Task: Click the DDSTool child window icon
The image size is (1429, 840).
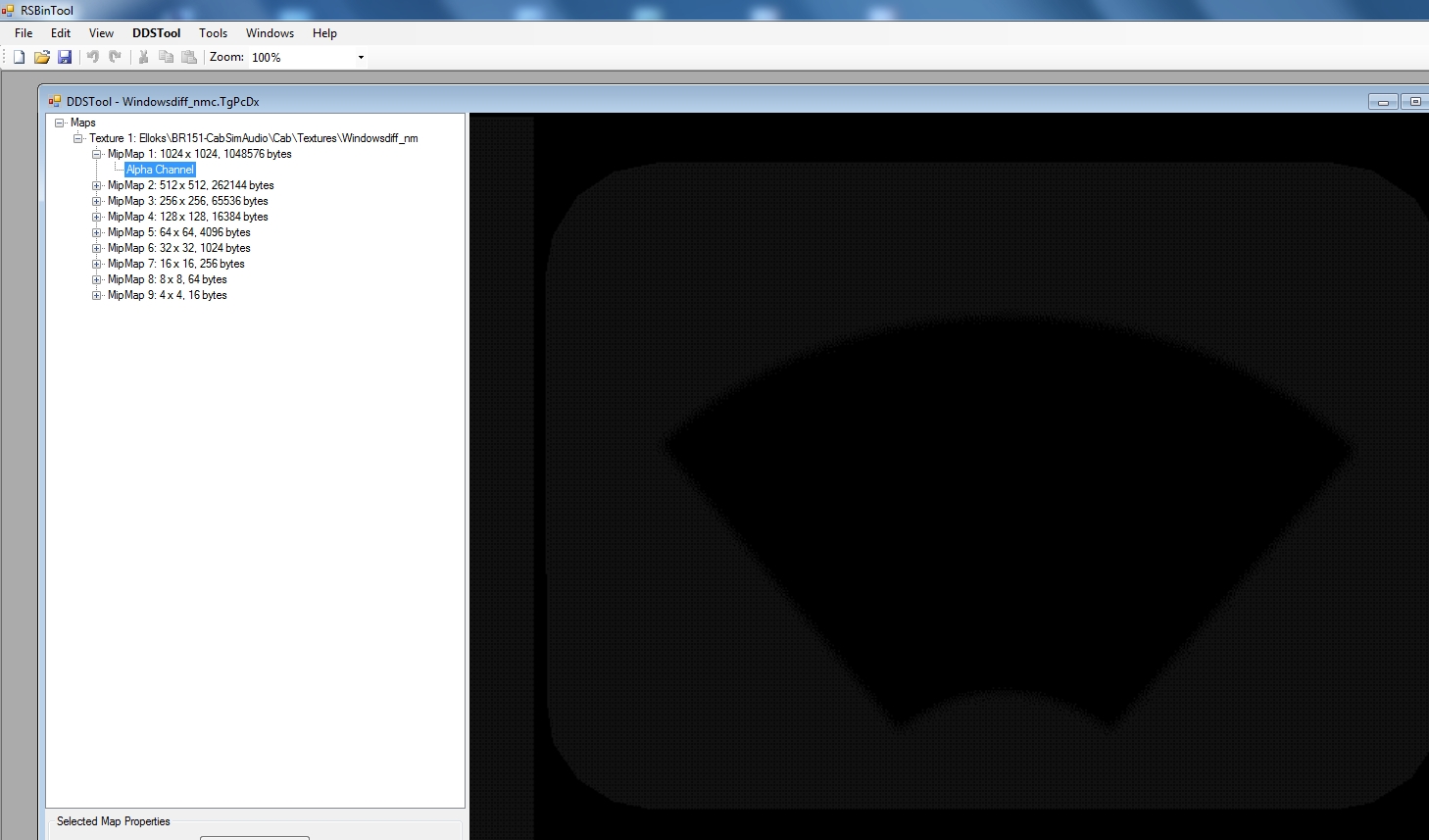Action: [x=55, y=101]
